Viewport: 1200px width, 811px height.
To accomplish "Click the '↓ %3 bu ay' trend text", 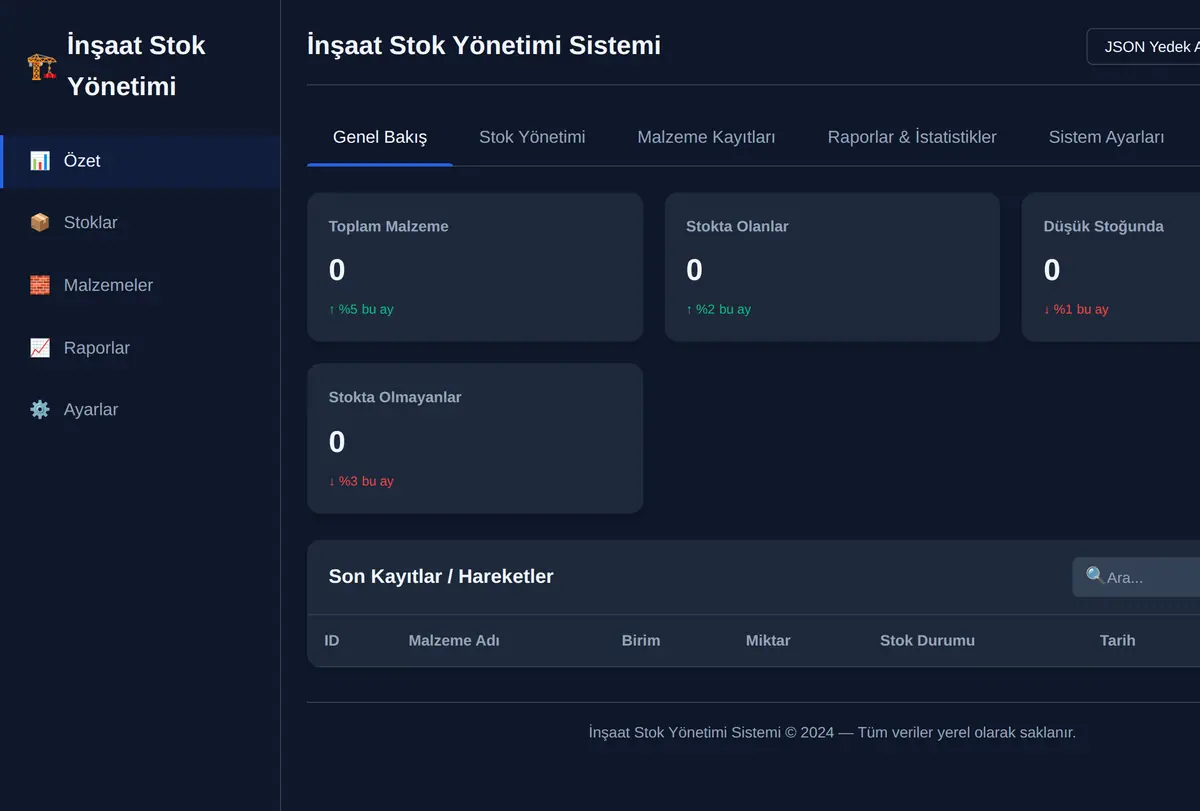I will pyautogui.click(x=361, y=481).
